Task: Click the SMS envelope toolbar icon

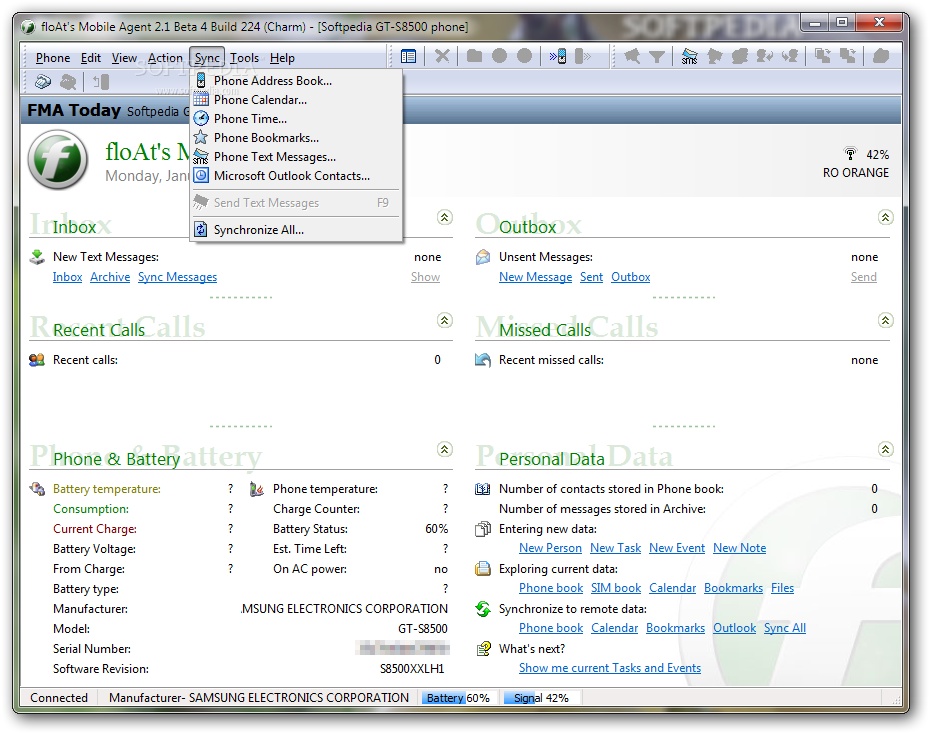Action: tap(689, 56)
